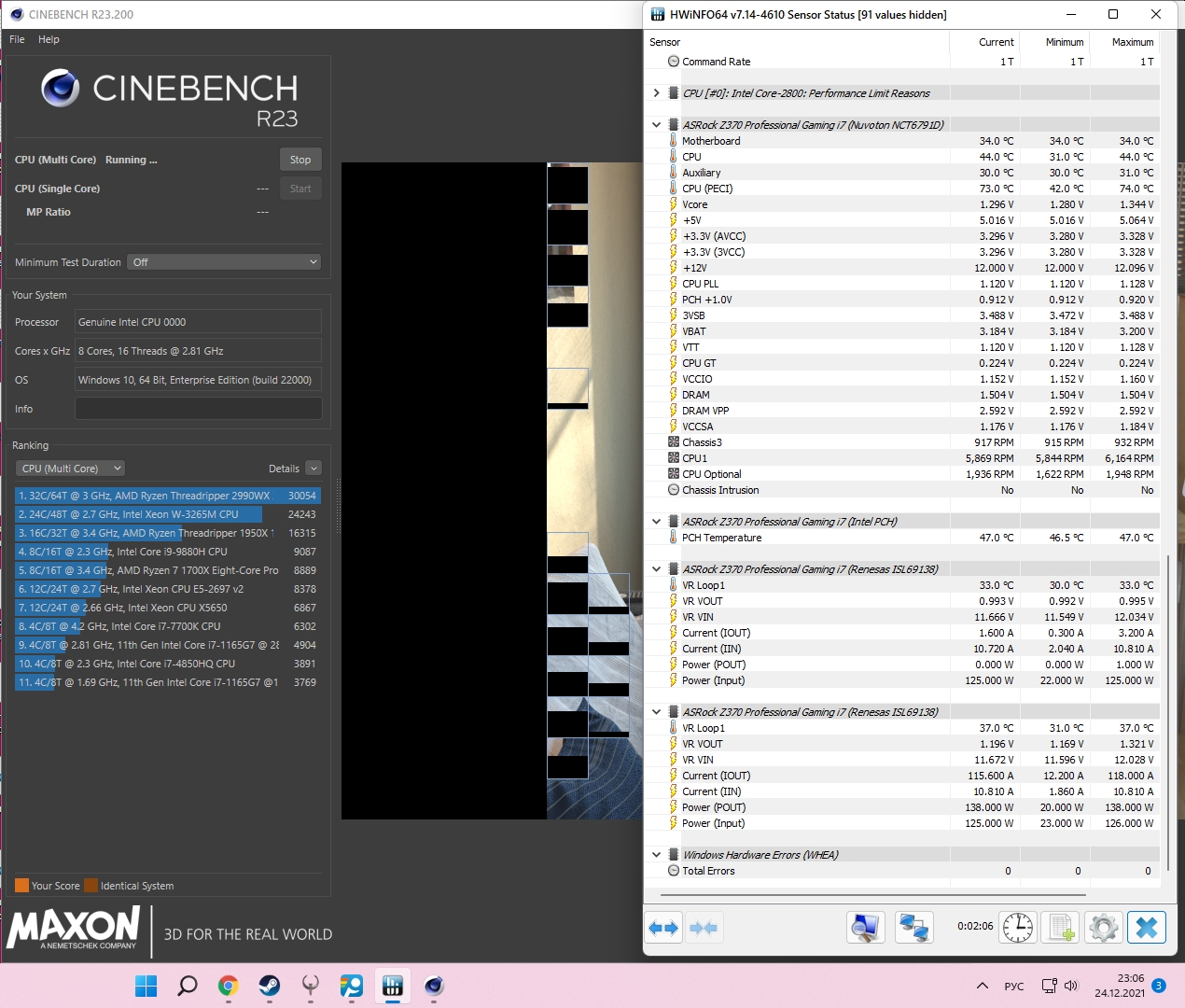Select ranking Core i7-7700K 6302 row

pyautogui.click(x=168, y=626)
